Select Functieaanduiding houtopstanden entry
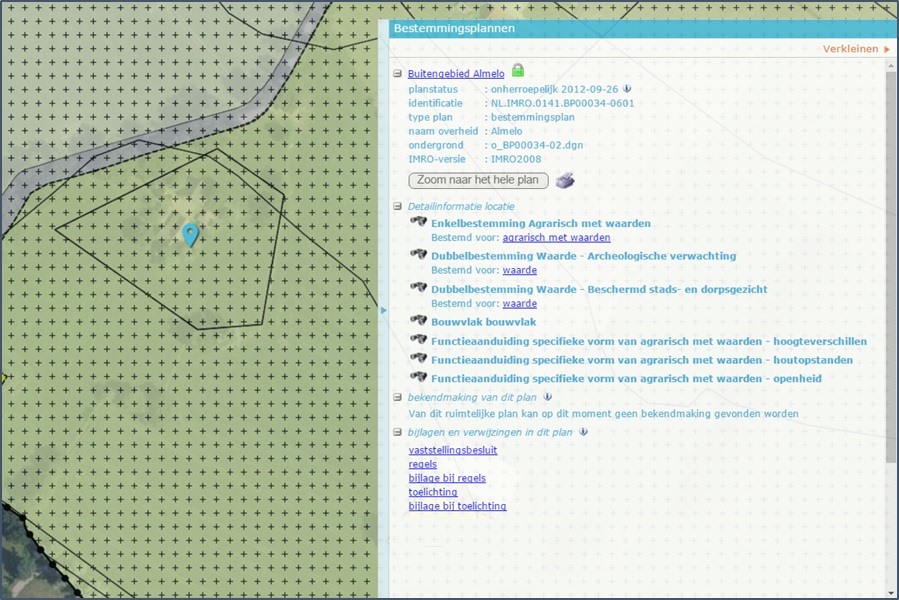899x600 pixels. click(642, 360)
